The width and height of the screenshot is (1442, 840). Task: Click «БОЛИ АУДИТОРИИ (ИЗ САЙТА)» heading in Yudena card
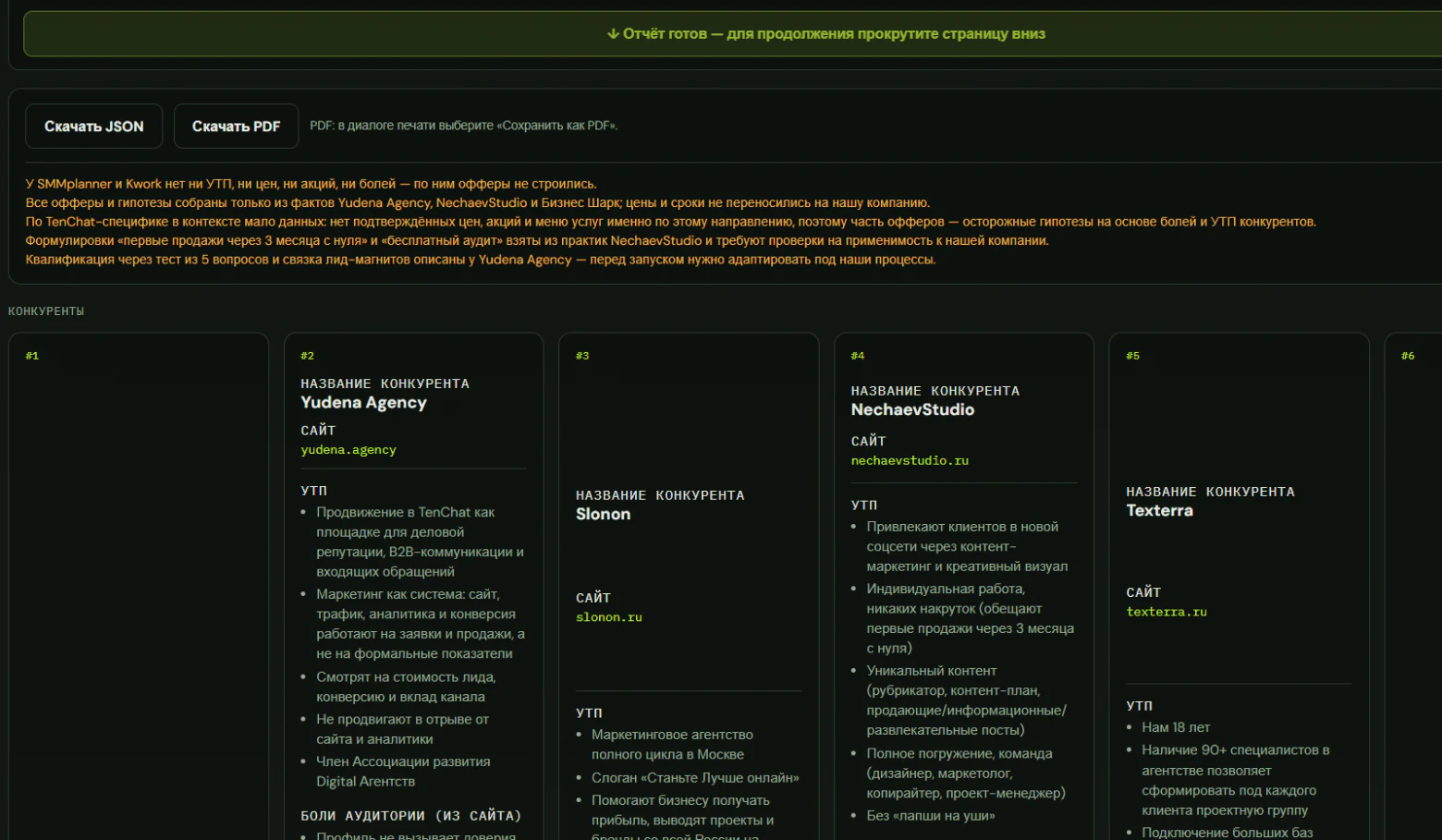click(411, 816)
